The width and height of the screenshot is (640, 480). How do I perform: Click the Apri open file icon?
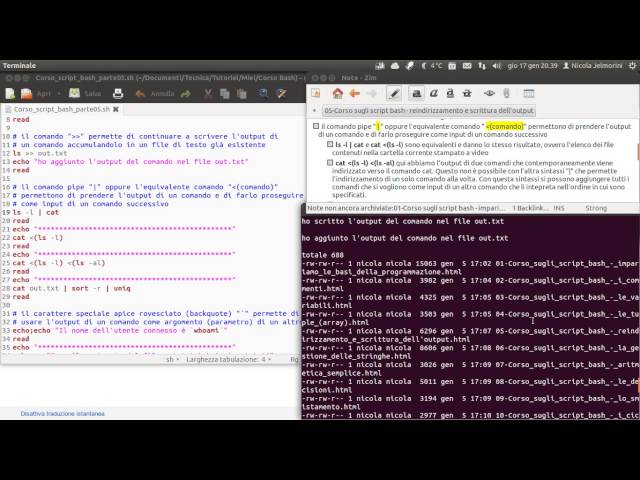click(27, 94)
